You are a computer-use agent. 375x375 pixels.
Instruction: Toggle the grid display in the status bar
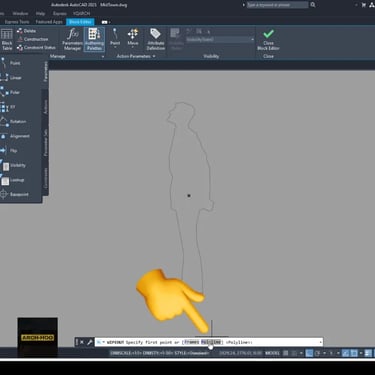point(286,353)
